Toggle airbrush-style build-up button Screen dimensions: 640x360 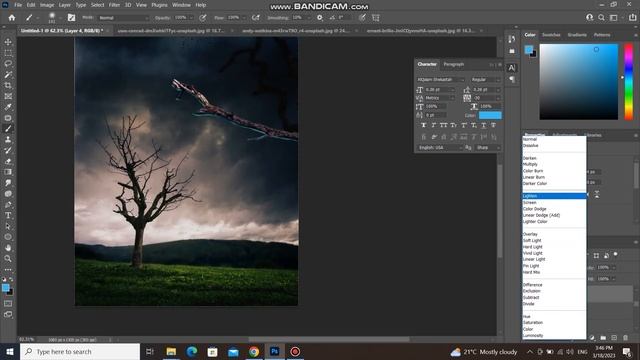pos(256,18)
